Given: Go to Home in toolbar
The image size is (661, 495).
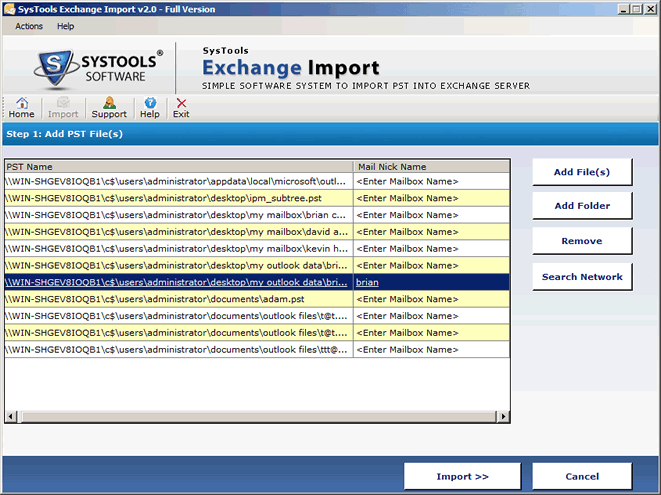Looking at the screenshot, I should pos(21,108).
